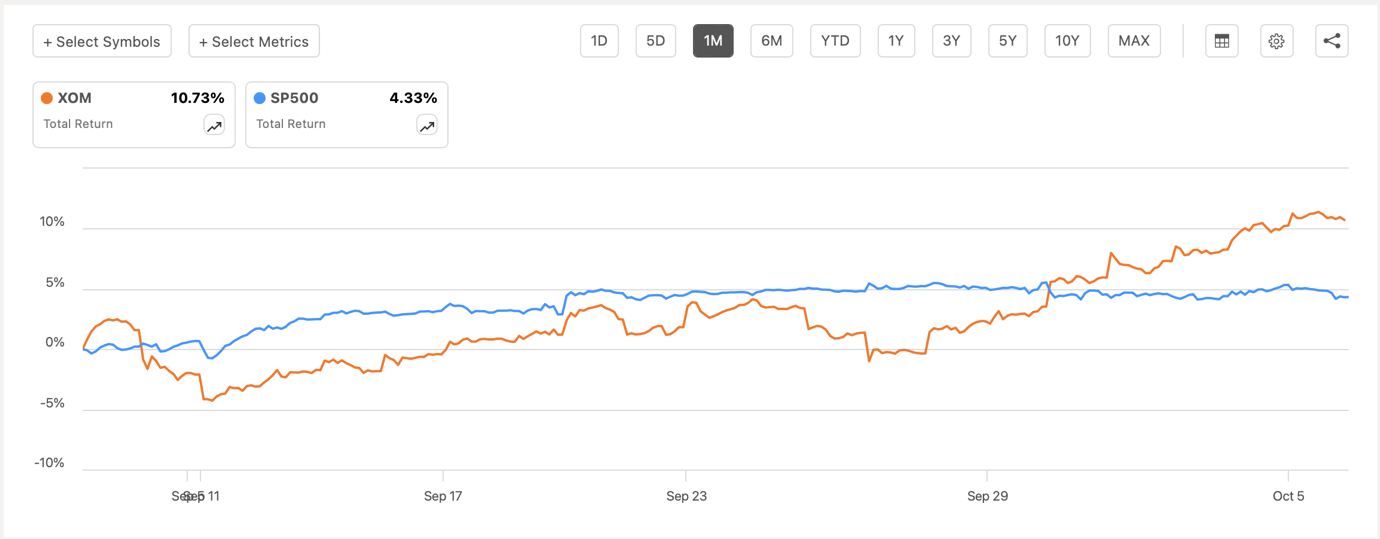Click the blue SP500 color dot
Image resolution: width=1380 pixels, height=539 pixels.
(260, 98)
